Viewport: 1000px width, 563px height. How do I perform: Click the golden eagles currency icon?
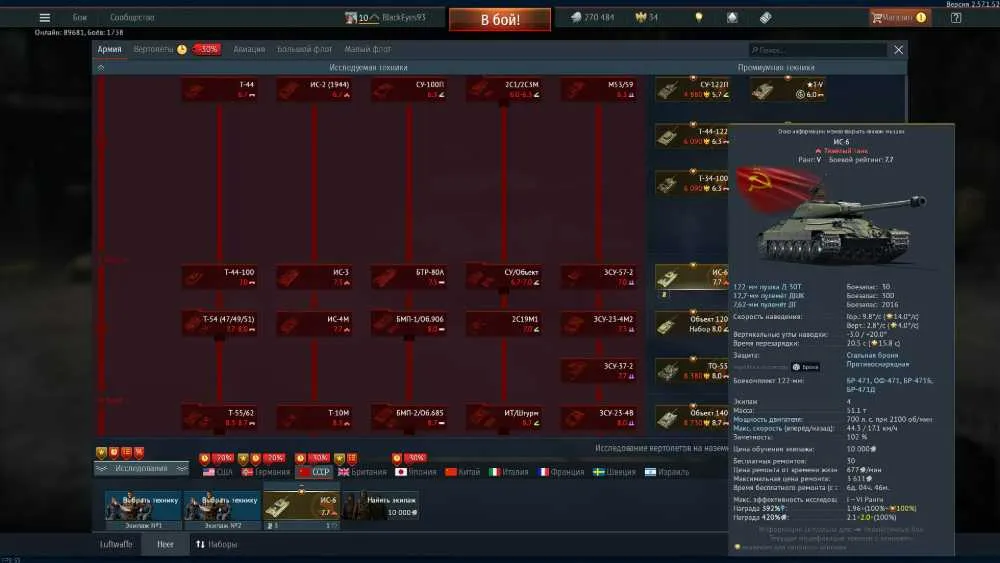click(641, 18)
